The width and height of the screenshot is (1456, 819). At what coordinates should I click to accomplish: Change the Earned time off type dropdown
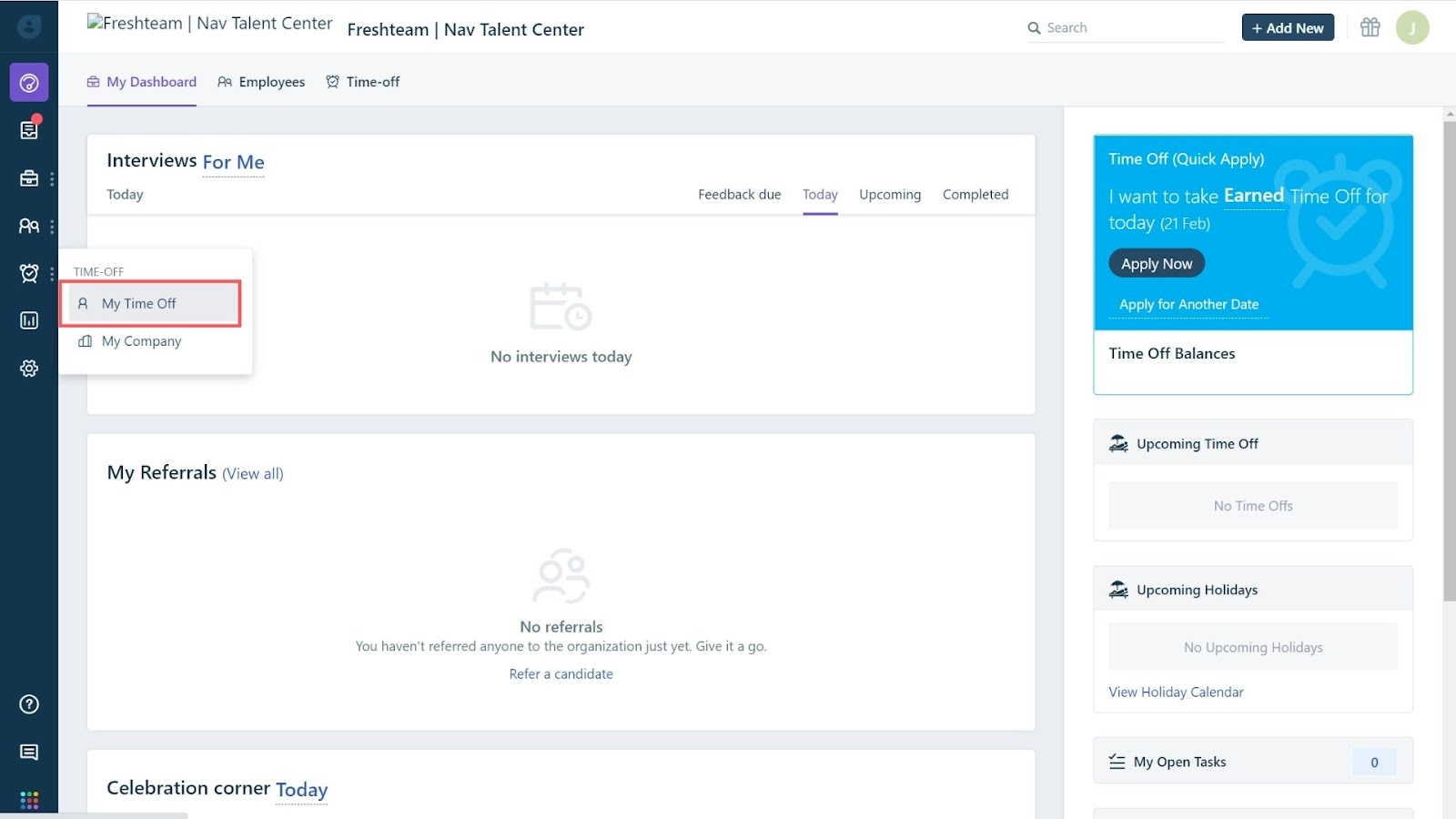[1253, 196]
